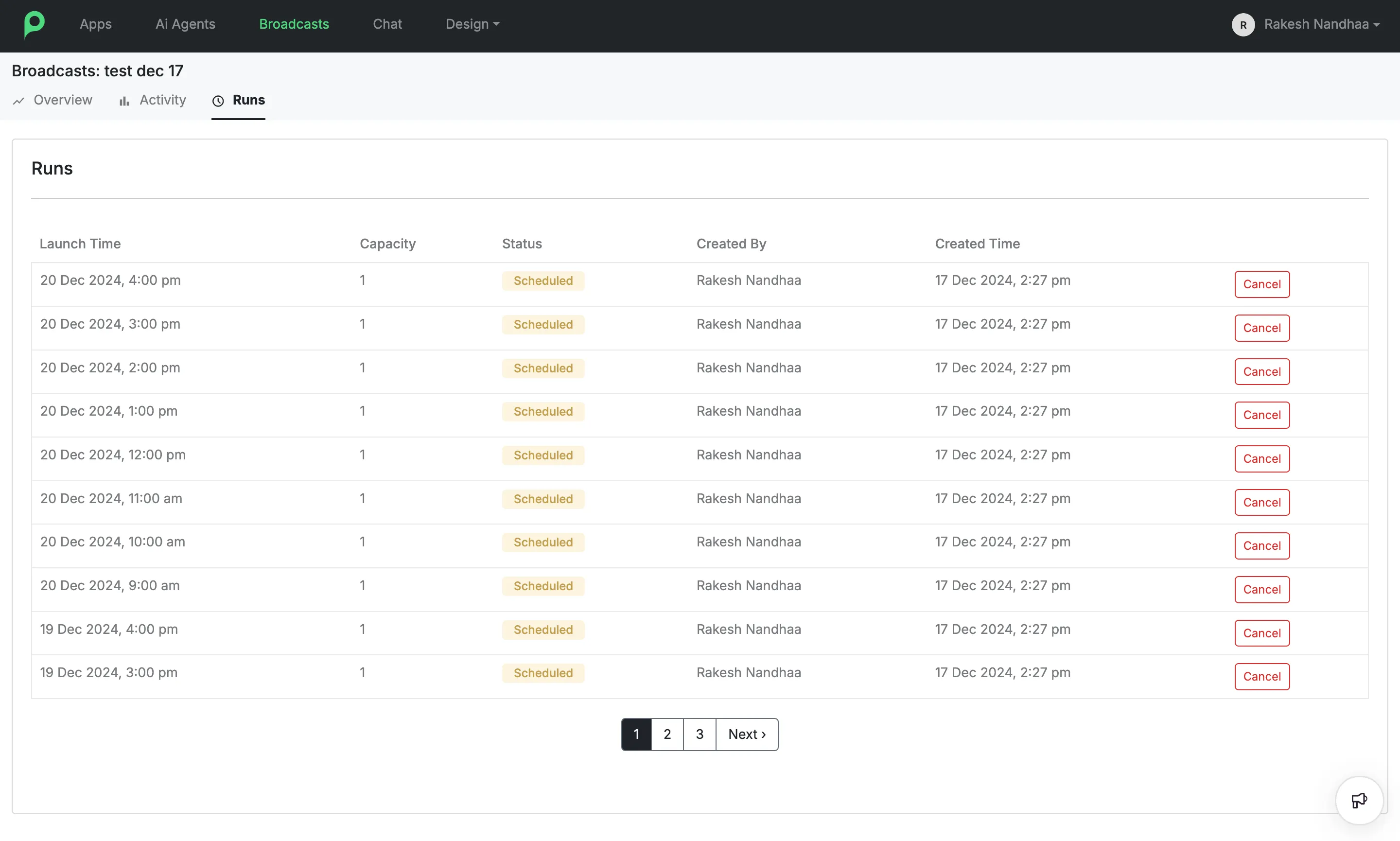Open the megaphone feedback widget icon
1400x841 pixels.
tap(1359, 800)
